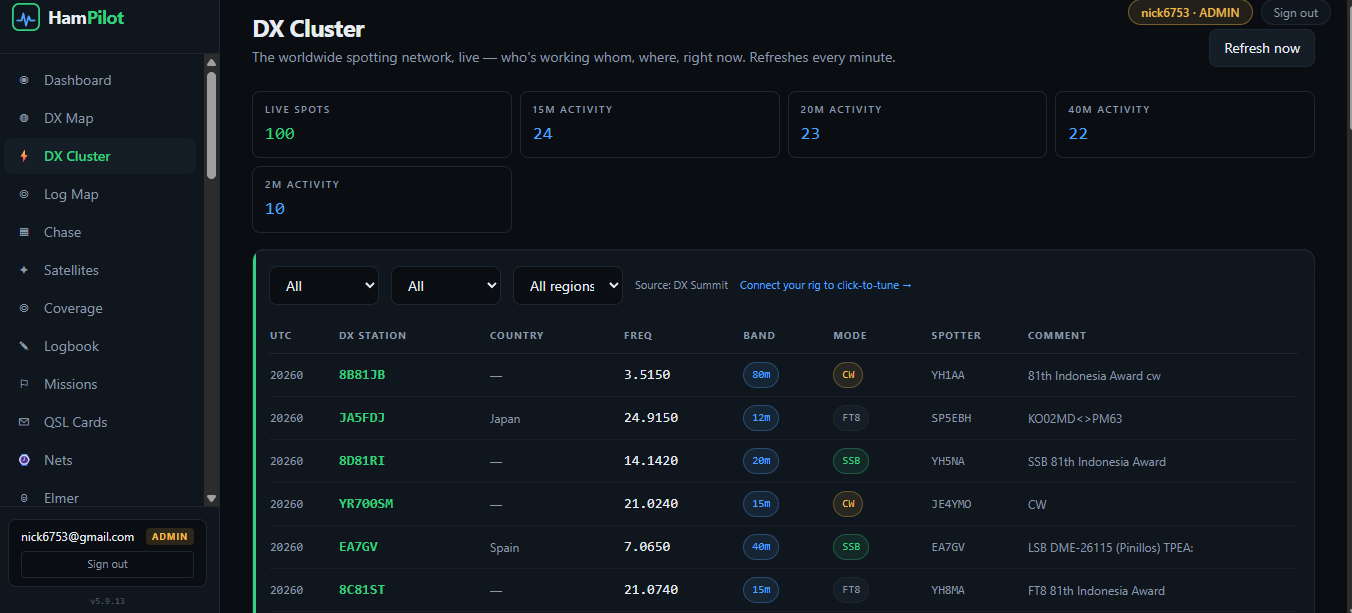1352x613 pixels.
Task: Click the 20m band badge
Action: [x=761, y=461]
